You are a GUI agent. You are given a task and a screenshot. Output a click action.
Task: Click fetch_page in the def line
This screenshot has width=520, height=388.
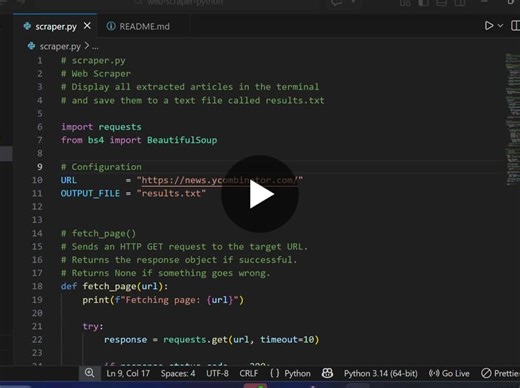[109, 287]
